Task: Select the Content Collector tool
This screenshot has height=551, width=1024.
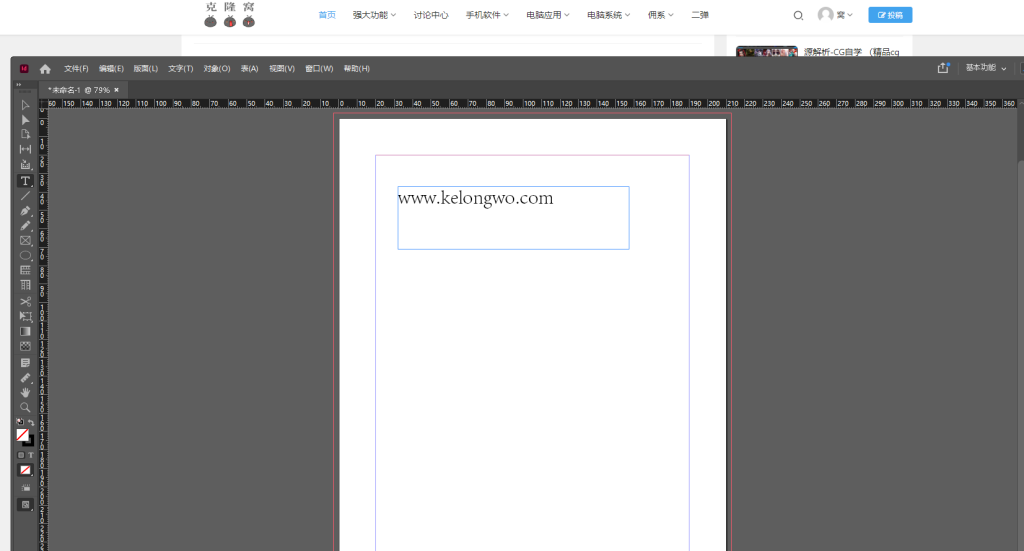Action: click(25, 165)
